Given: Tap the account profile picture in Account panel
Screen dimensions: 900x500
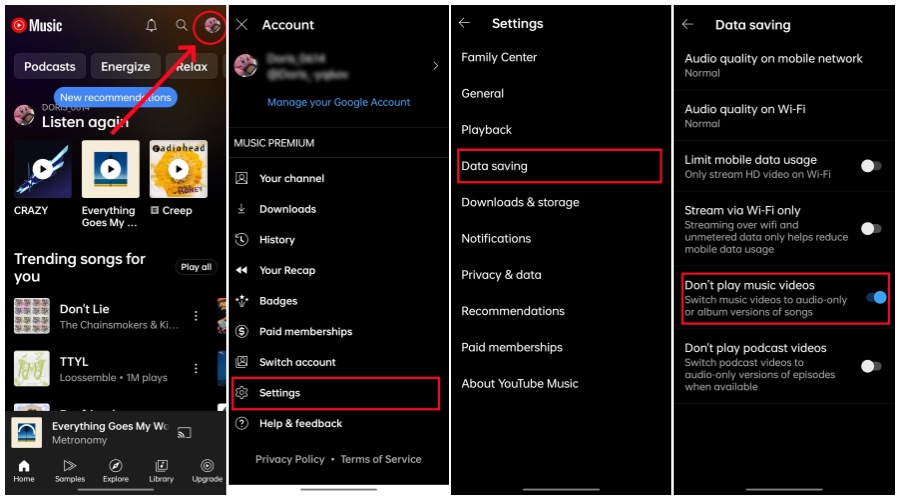Looking at the screenshot, I should click(246, 65).
